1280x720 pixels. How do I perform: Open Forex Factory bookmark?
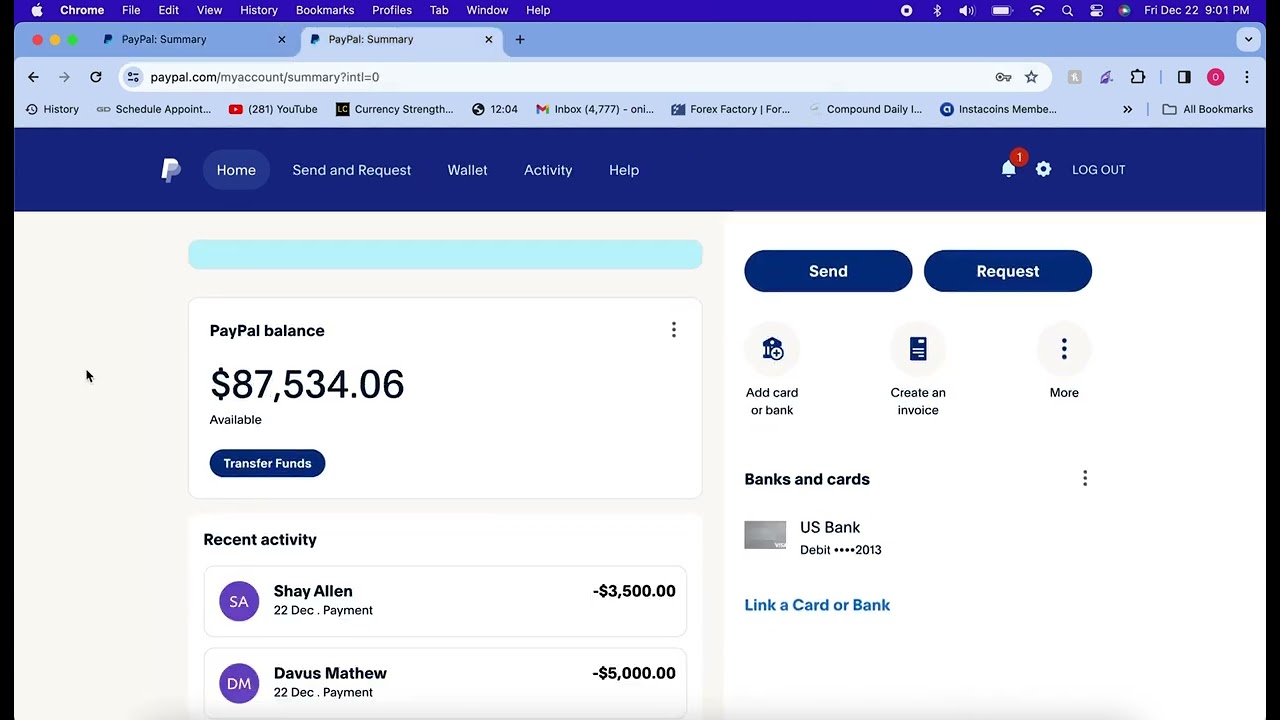click(x=731, y=109)
